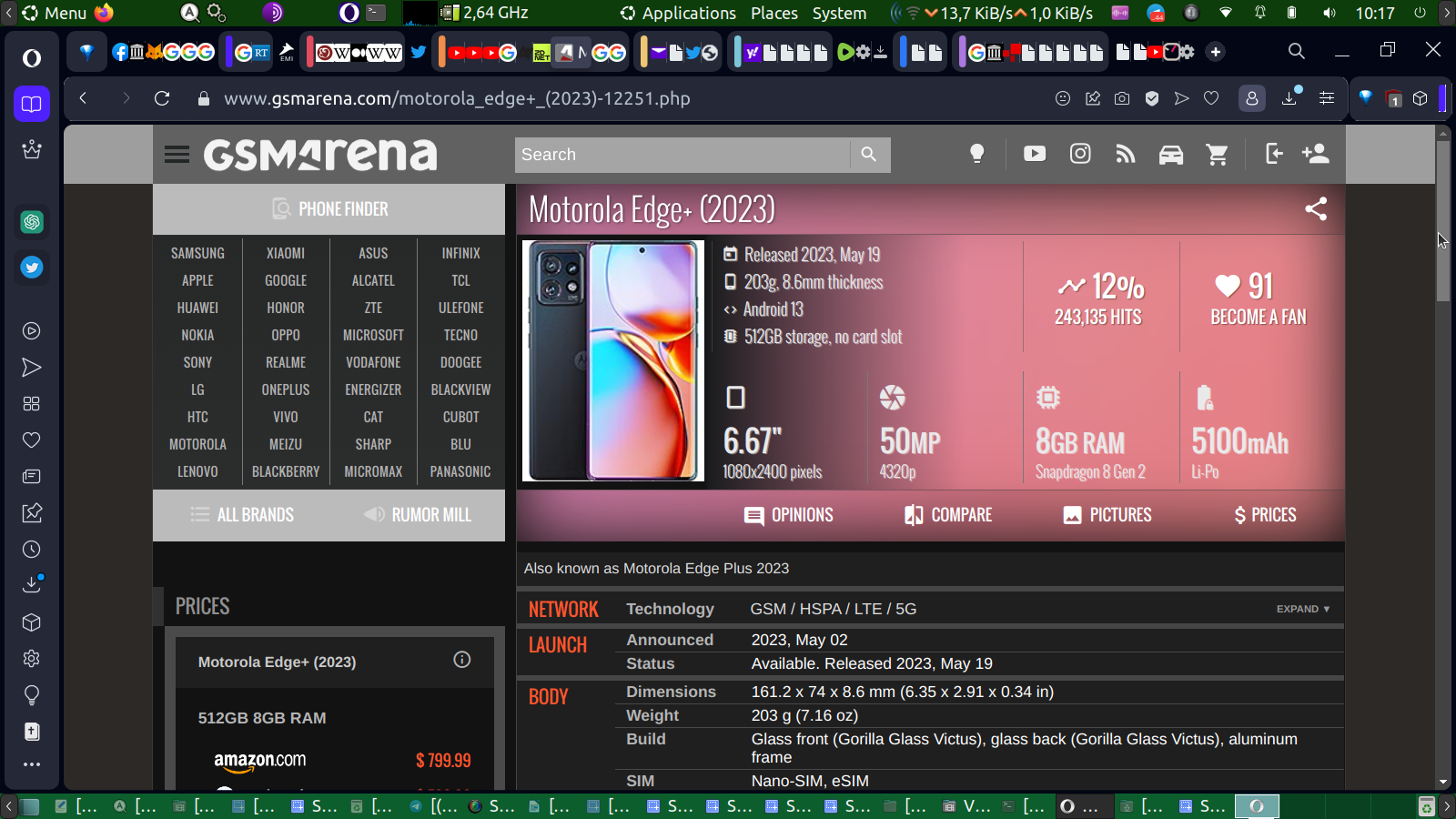Open the Rumor Mill link
The height and width of the screenshot is (819, 1456).
click(418, 515)
